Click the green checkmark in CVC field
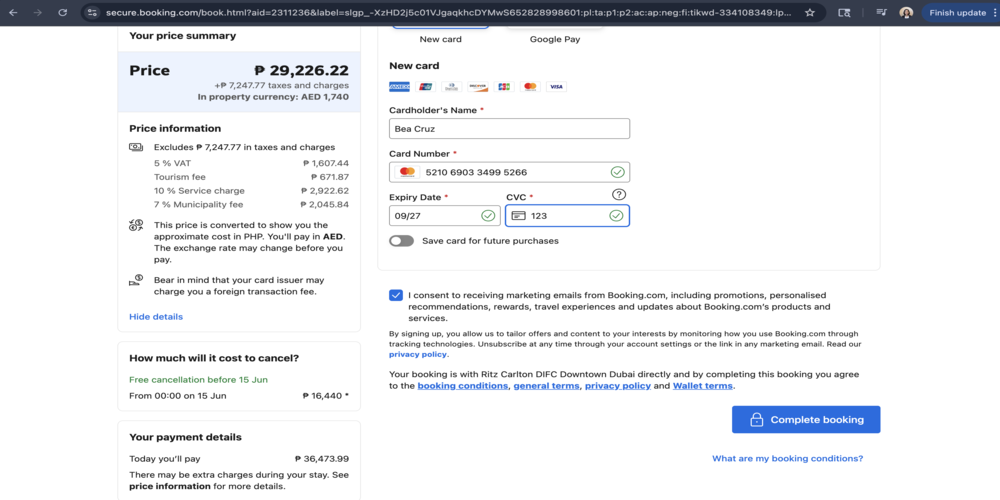The width and height of the screenshot is (1000, 500). tap(615, 216)
